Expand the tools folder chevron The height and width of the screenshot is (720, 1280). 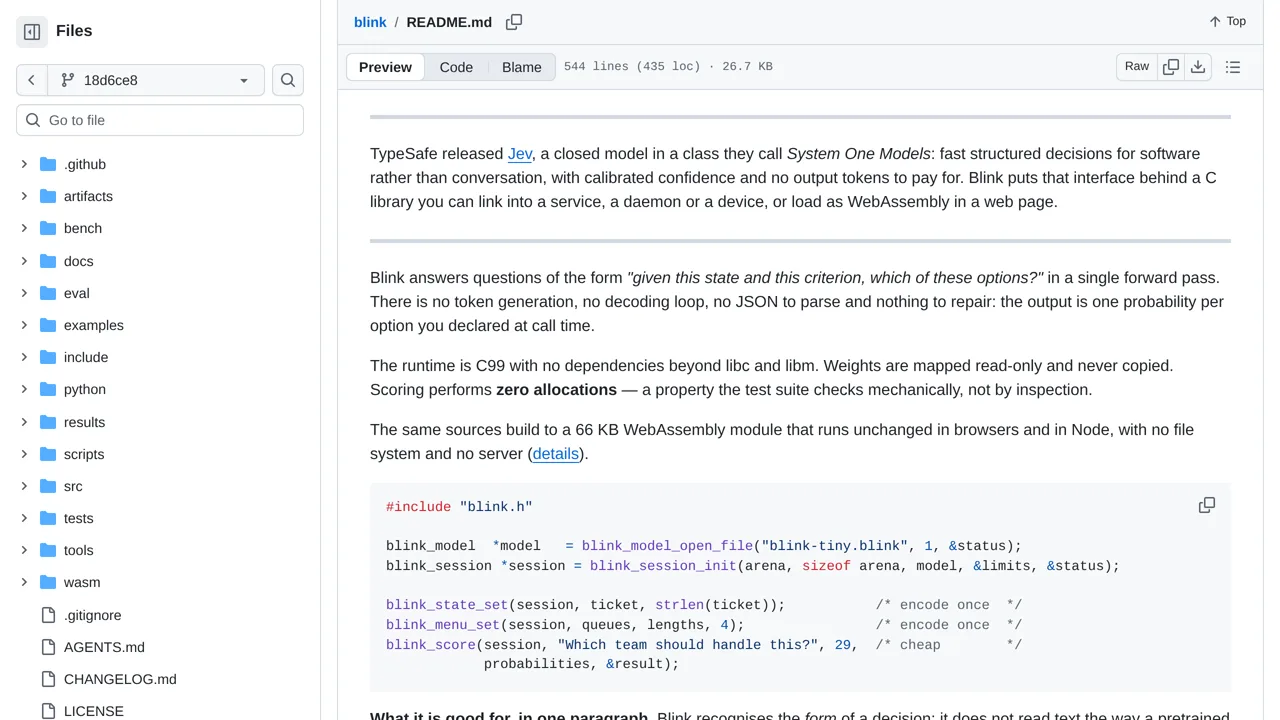(24, 550)
